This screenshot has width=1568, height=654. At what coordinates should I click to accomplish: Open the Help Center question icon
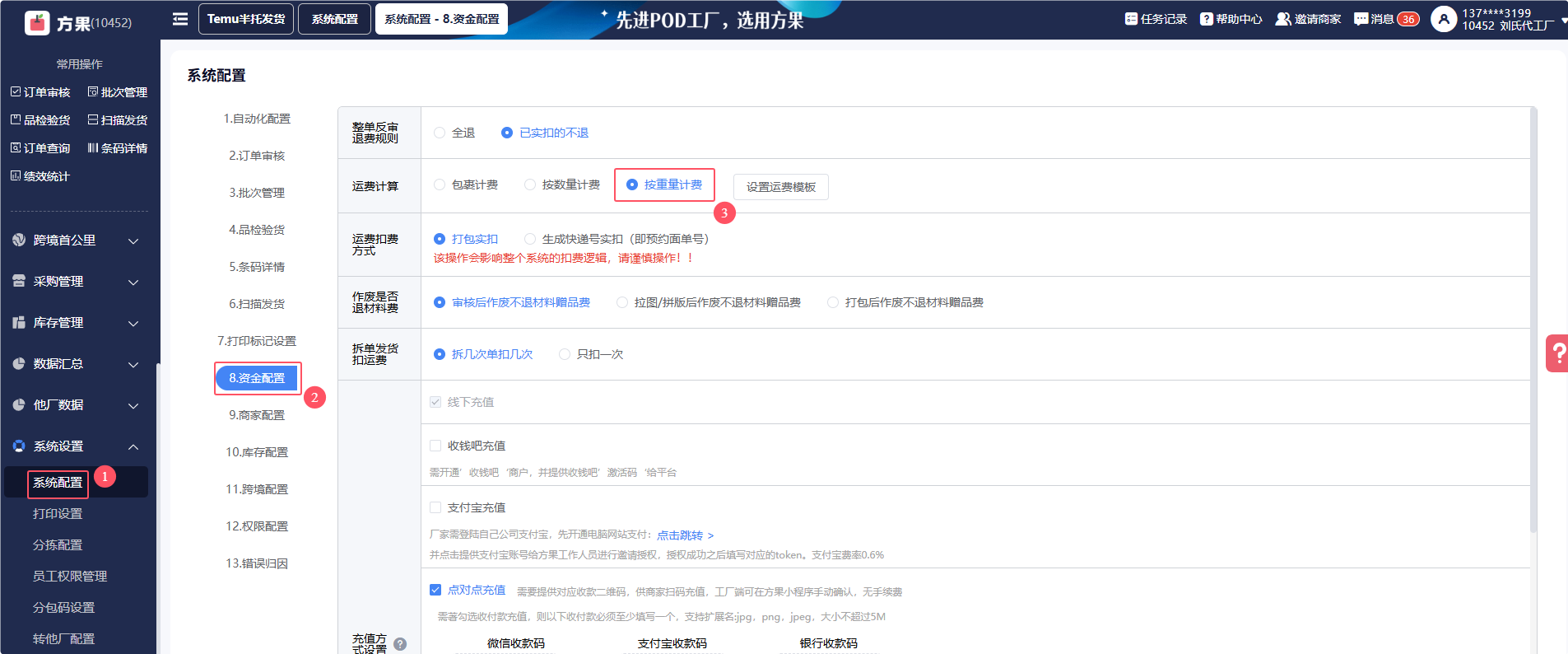tap(1206, 19)
